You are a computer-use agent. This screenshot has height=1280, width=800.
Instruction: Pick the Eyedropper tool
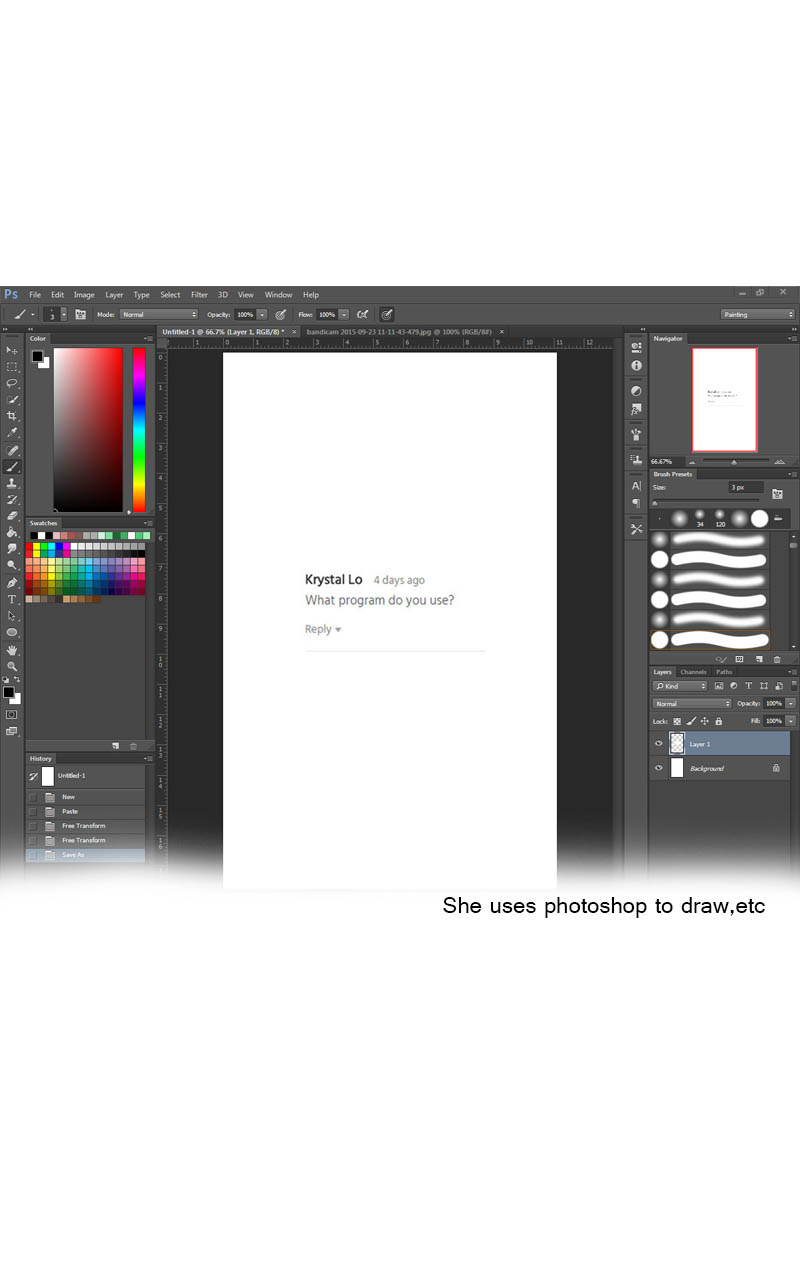[x=12, y=433]
